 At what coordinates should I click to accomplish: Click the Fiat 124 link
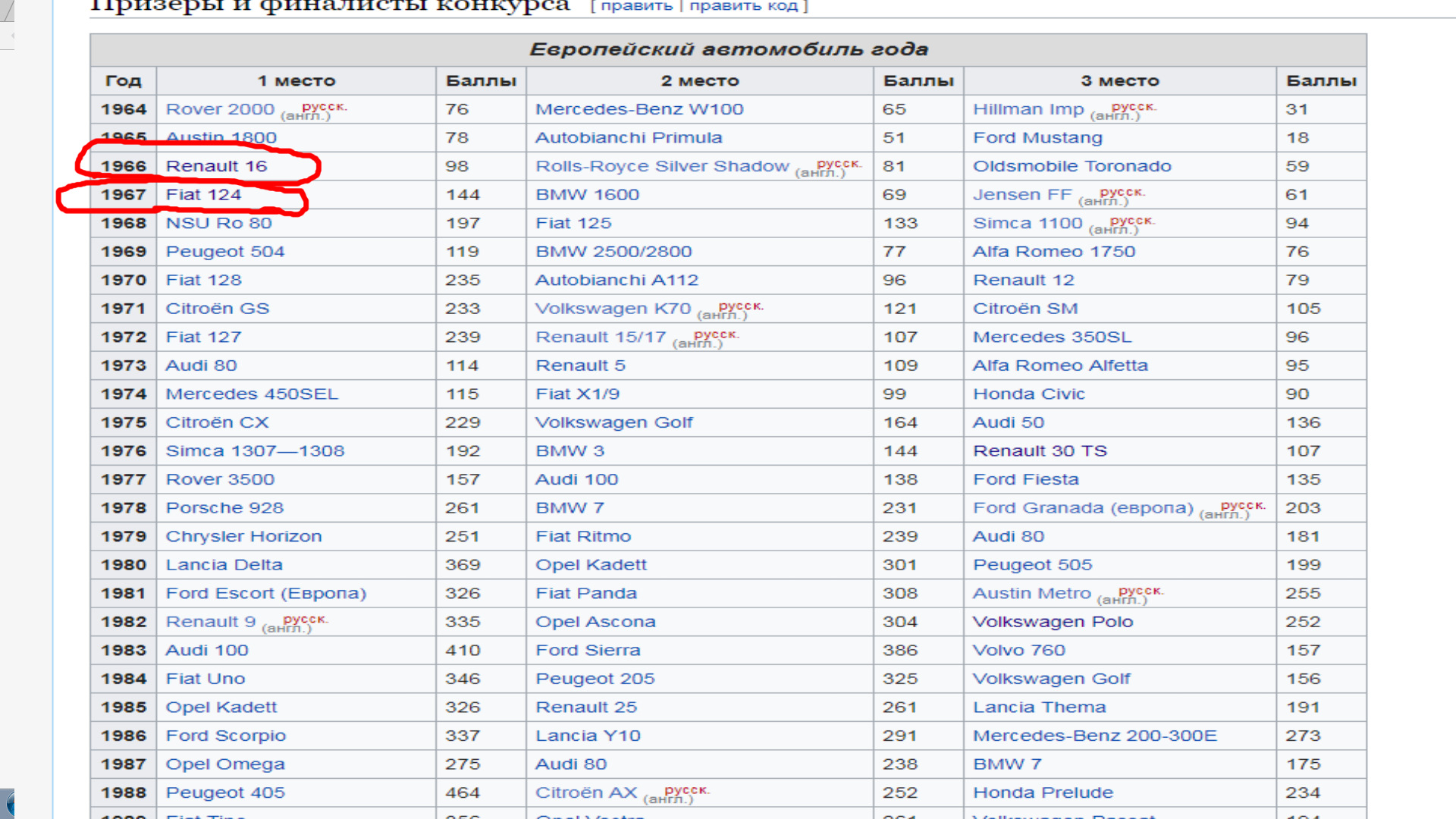203,195
